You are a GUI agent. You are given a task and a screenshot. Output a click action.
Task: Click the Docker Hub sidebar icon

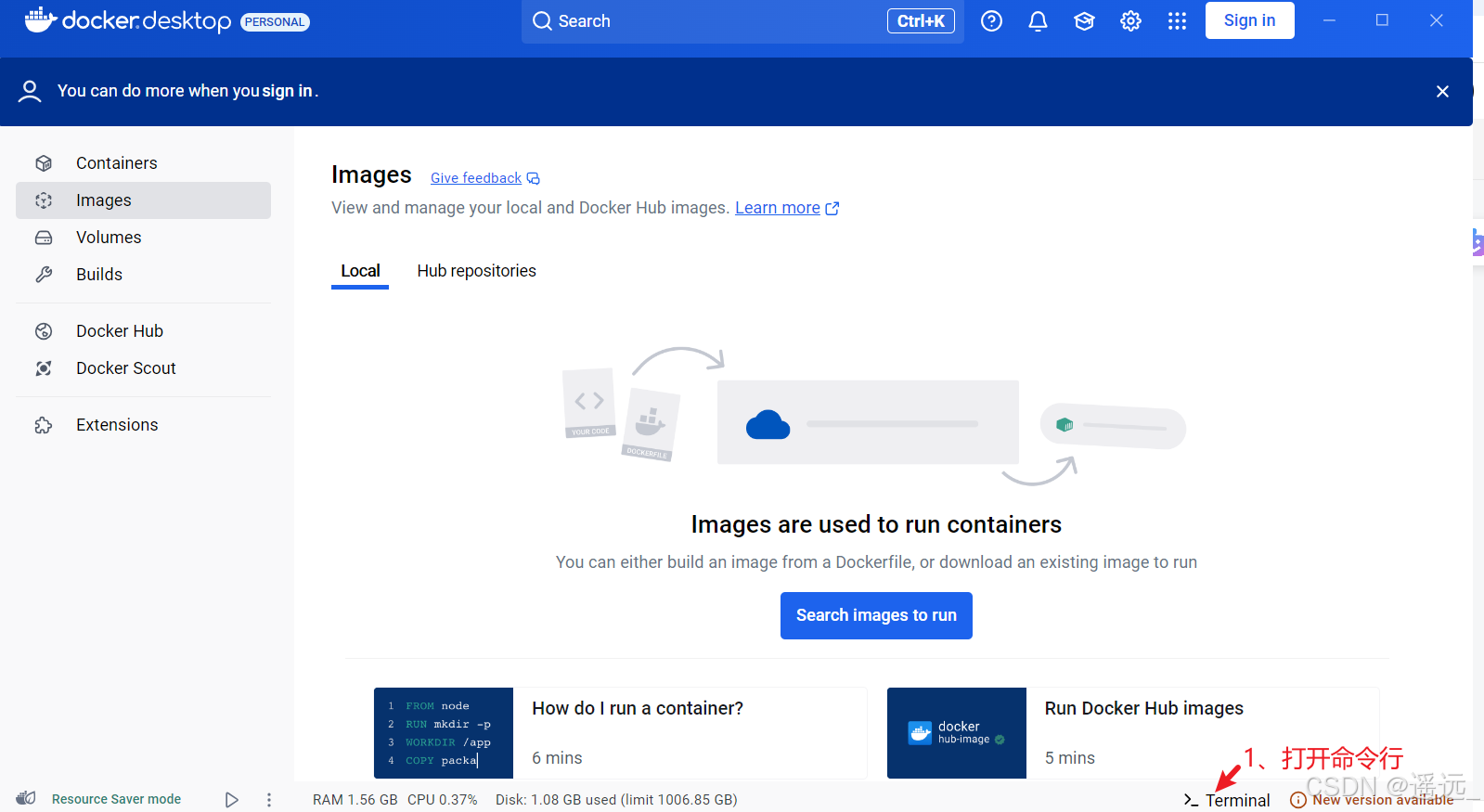coord(44,331)
